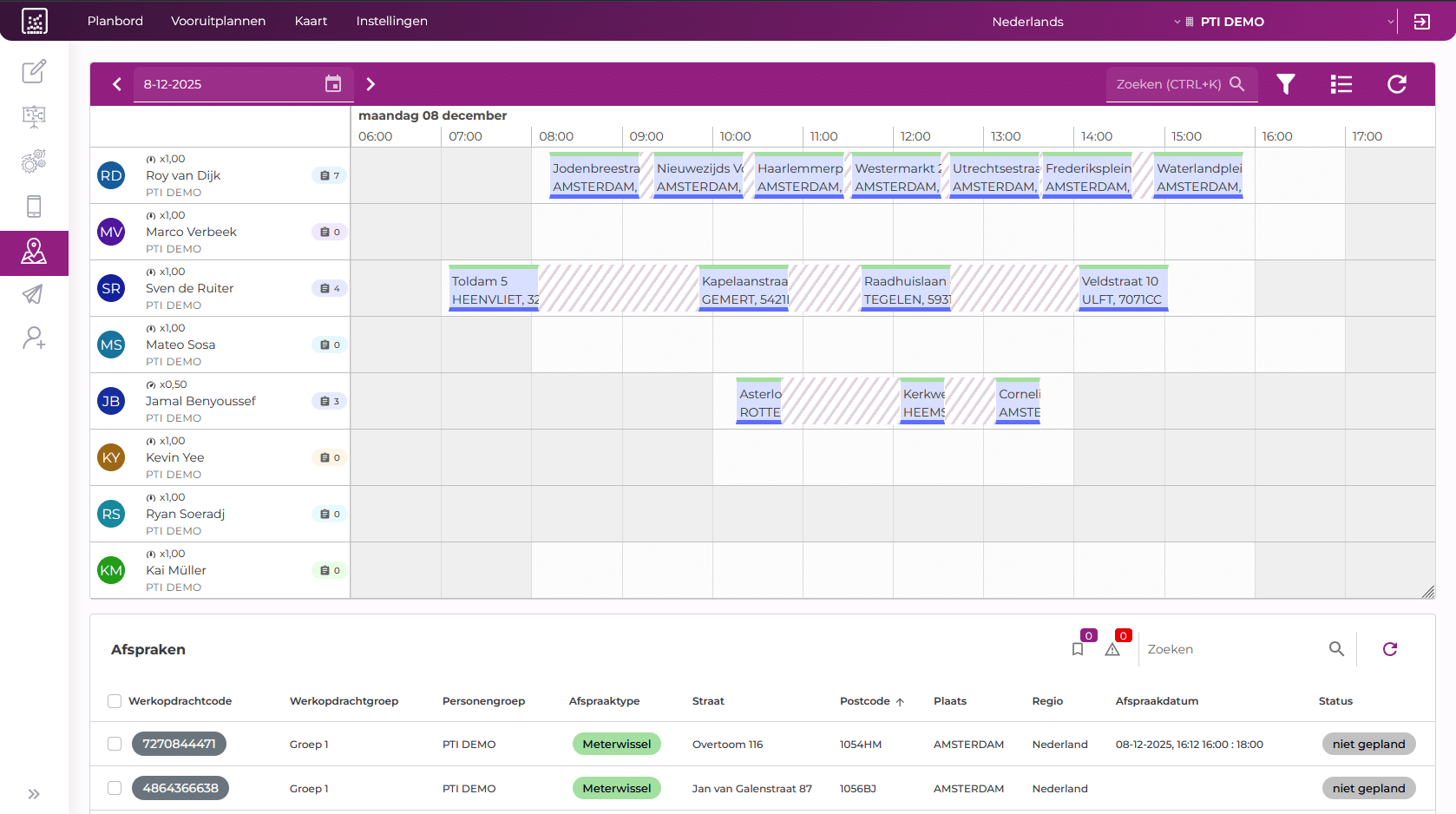Click the Afspraakdatum column header

click(x=1157, y=701)
